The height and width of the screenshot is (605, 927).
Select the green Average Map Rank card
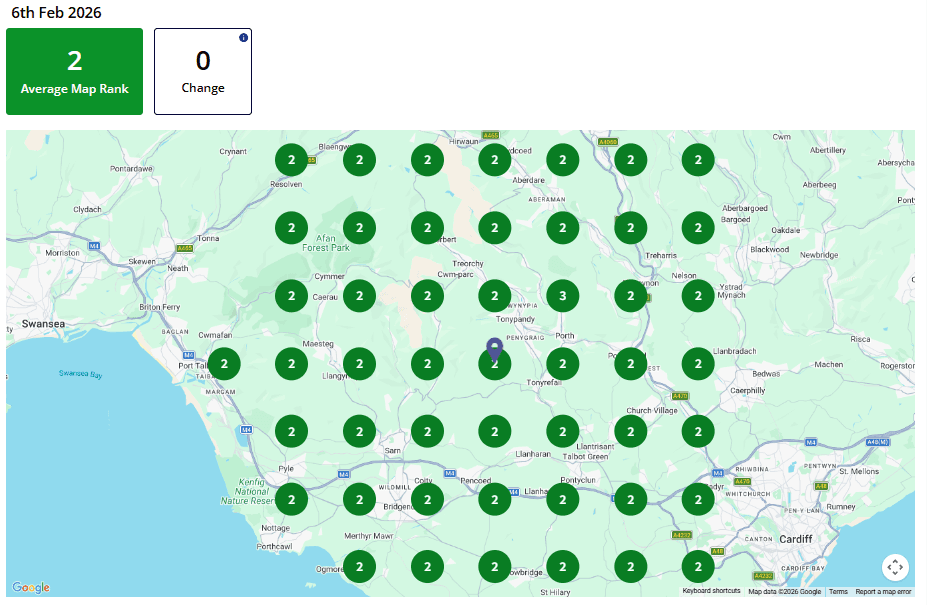coord(75,71)
